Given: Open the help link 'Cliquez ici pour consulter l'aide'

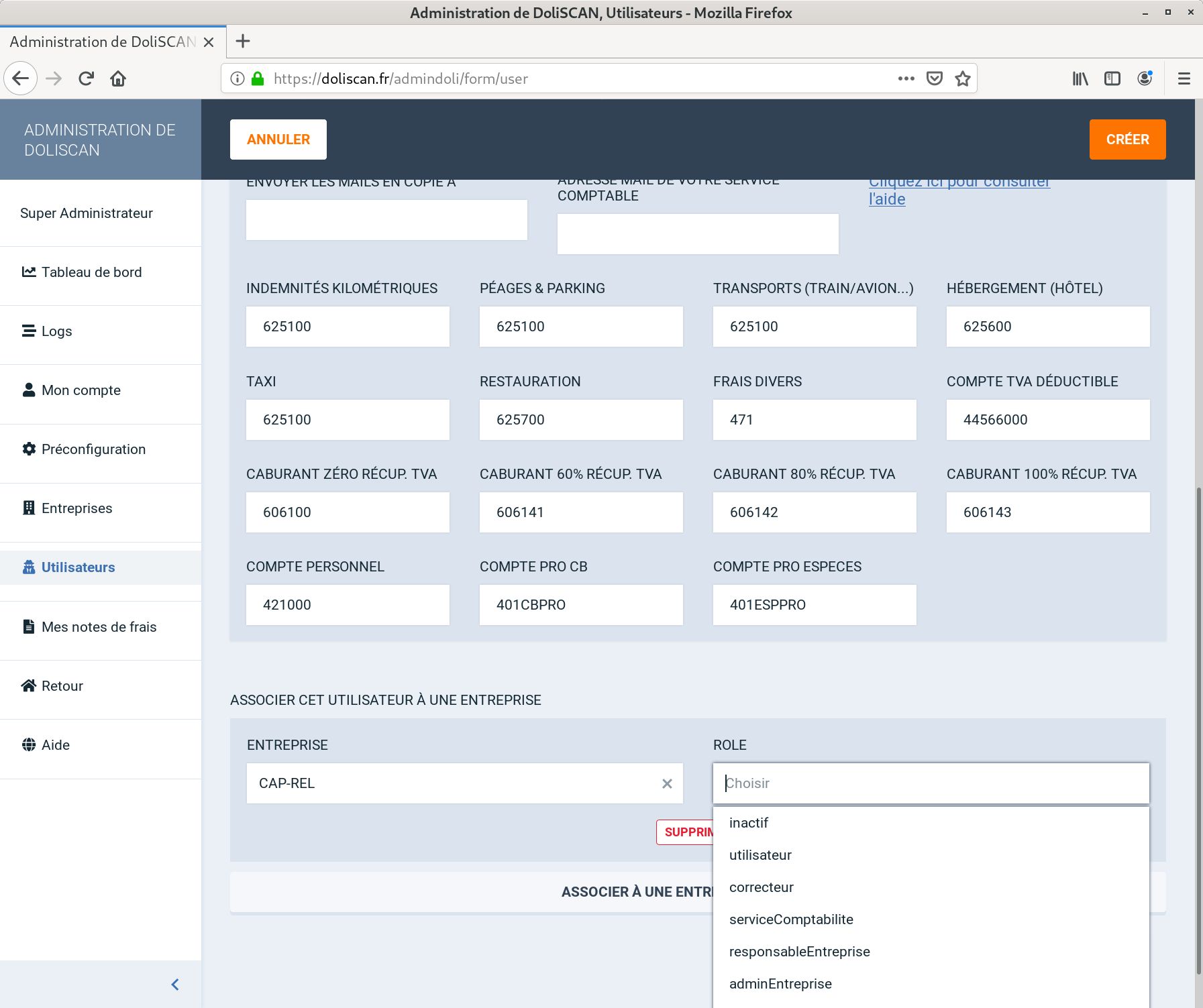Looking at the screenshot, I should (x=958, y=190).
